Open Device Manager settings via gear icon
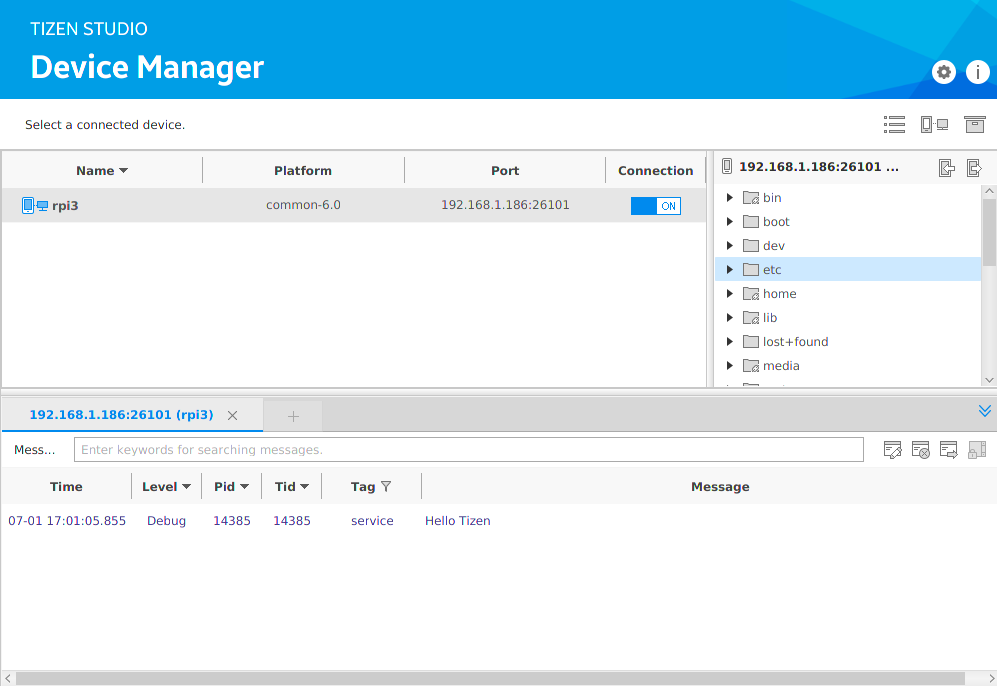The height and width of the screenshot is (686, 997). [x=943, y=71]
